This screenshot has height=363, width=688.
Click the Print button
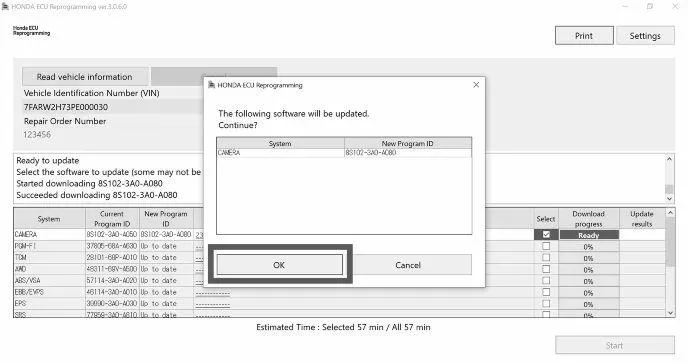click(584, 36)
